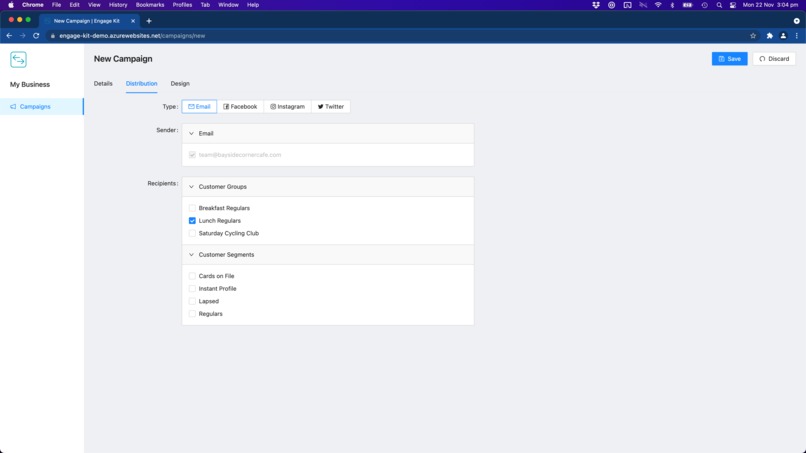The width and height of the screenshot is (806, 453).
Task: Click the Campaigns megaphone icon in sidebar
Action: 13,106
